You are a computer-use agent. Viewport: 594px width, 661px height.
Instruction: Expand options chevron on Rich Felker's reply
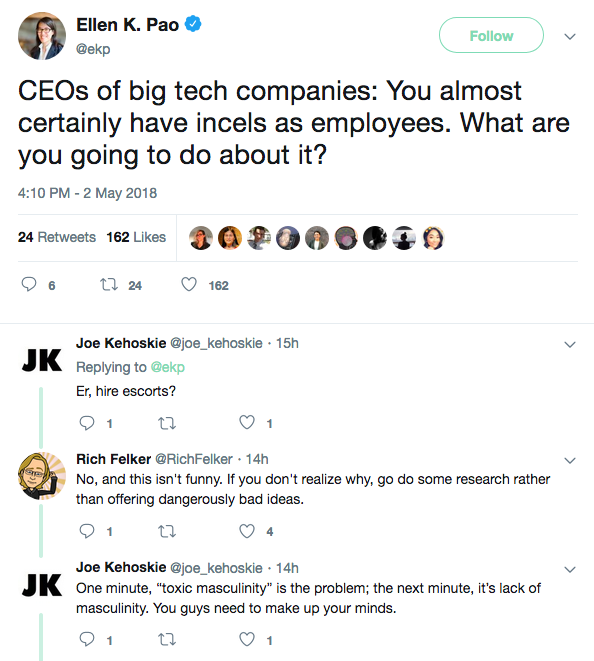click(570, 460)
